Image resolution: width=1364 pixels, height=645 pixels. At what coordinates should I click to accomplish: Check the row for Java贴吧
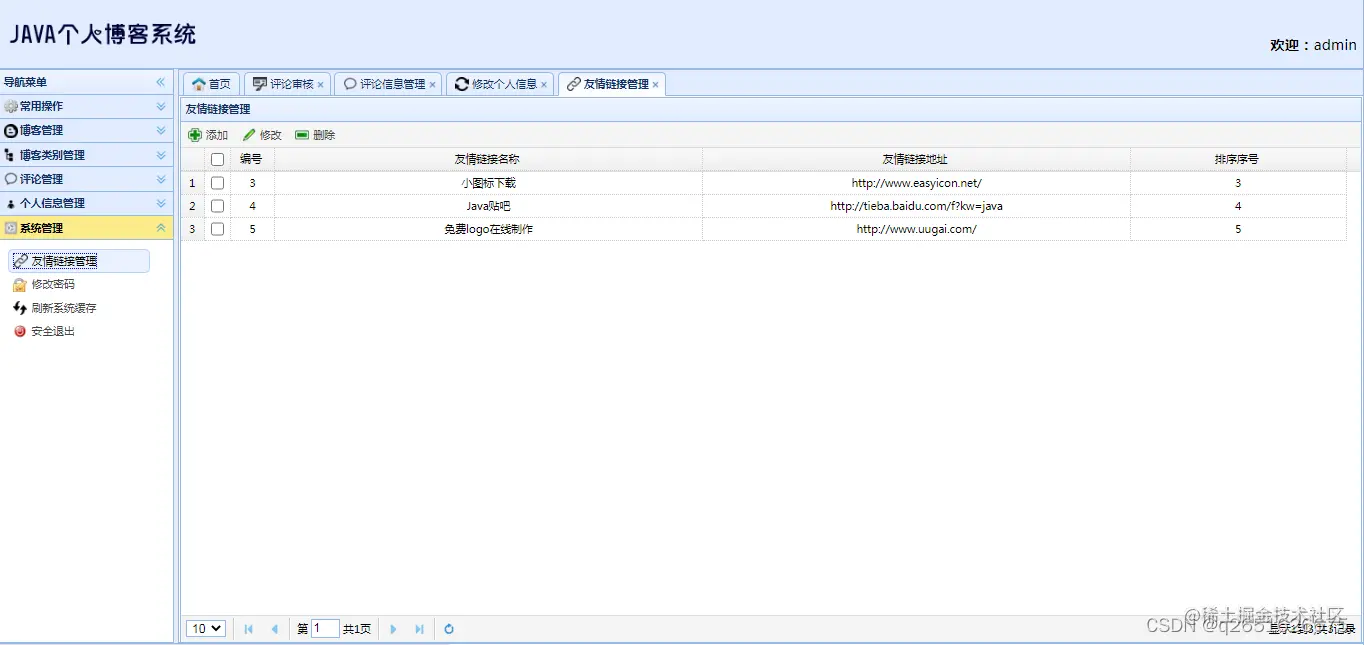point(217,206)
